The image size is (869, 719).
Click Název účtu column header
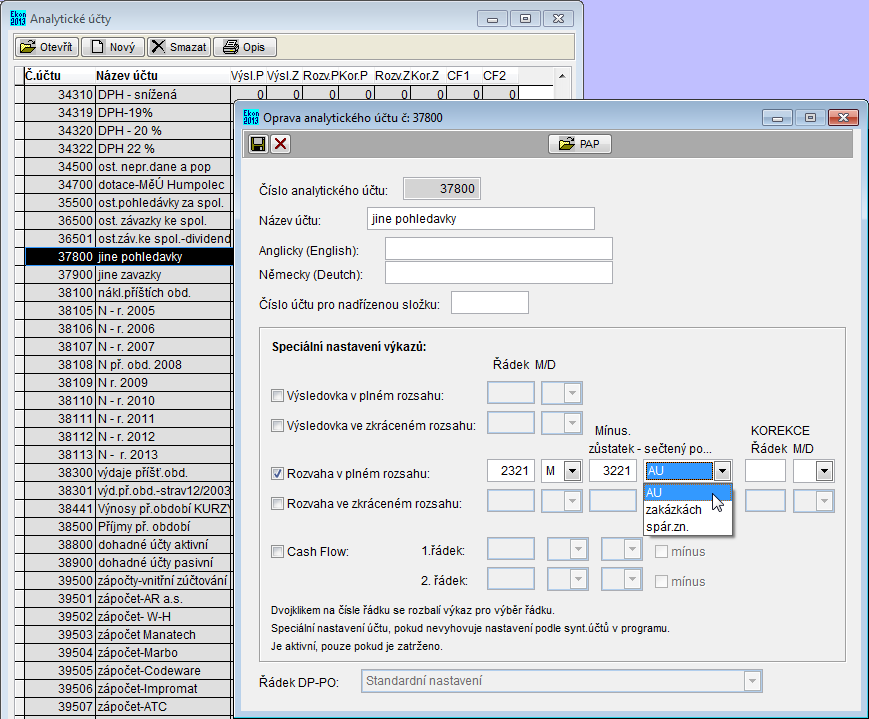(x=162, y=76)
